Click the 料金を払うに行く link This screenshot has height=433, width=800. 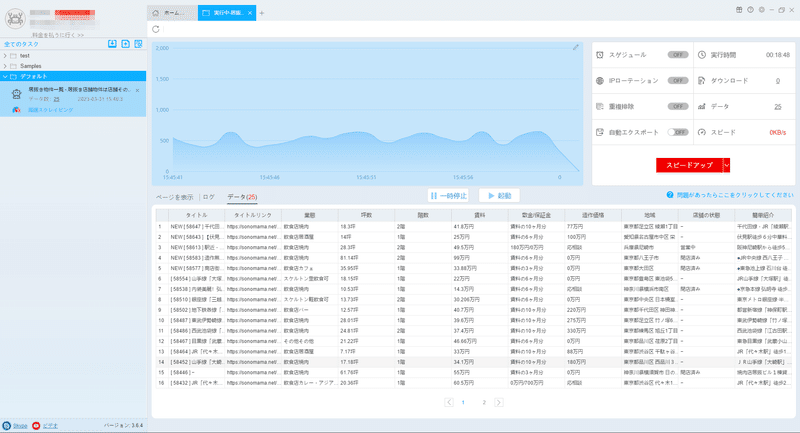pos(58,35)
